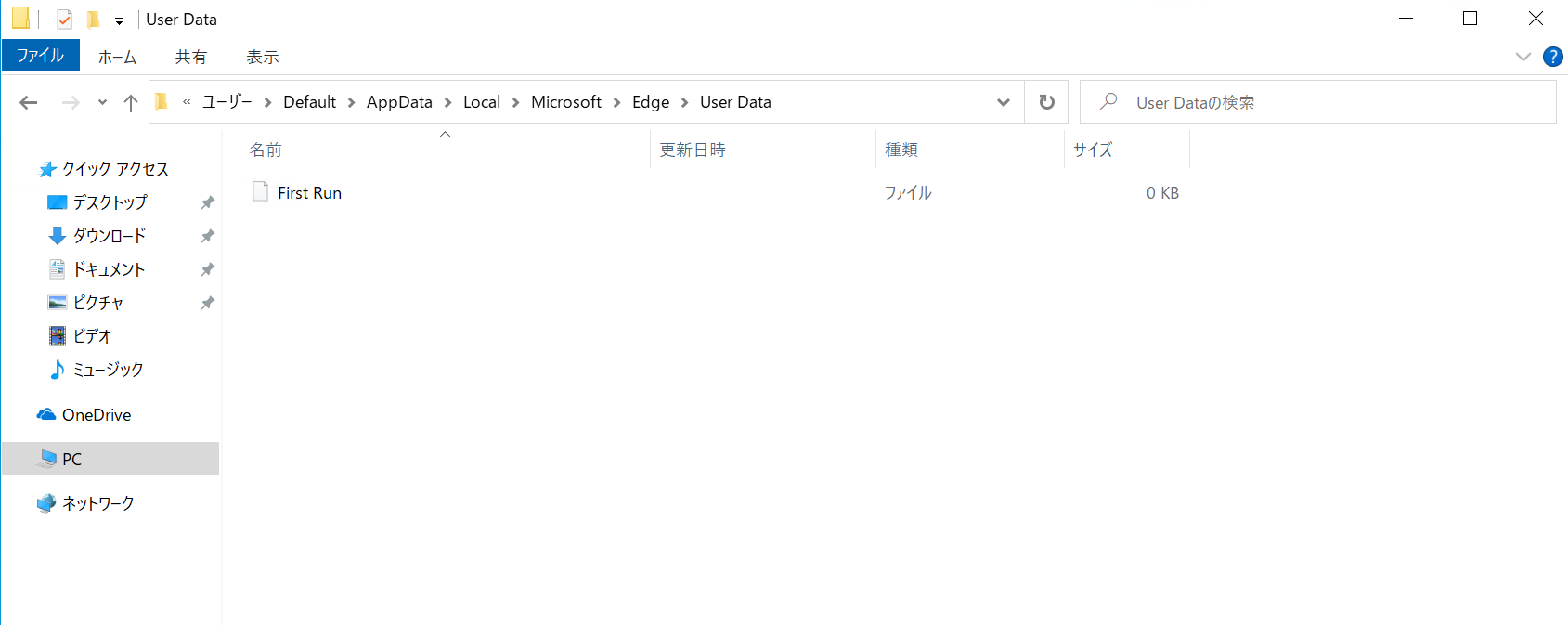Screen dimensions: 1568x625
Task: Click the Microsoft breadcrumb segment
Action: point(566,102)
